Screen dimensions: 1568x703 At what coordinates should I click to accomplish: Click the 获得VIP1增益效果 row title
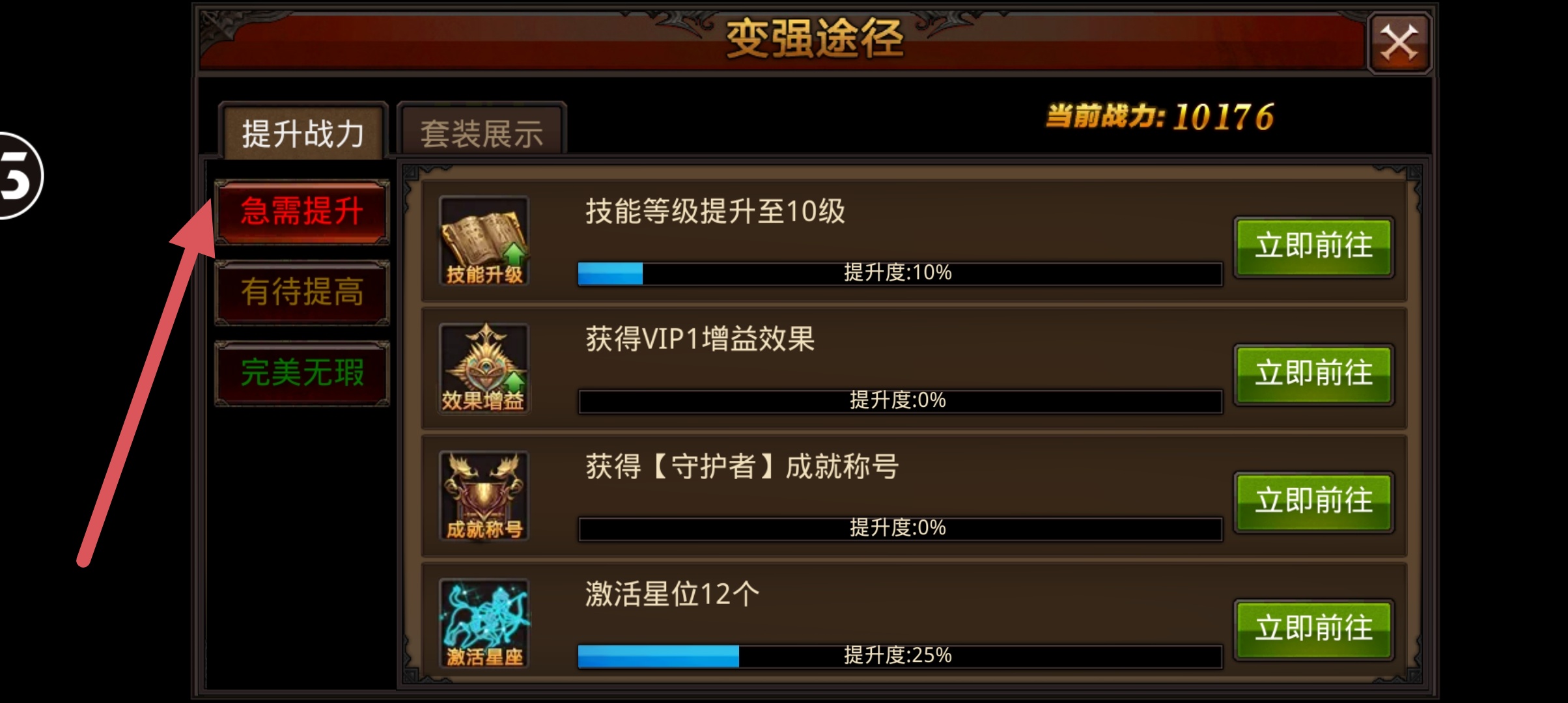[x=699, y=339]
